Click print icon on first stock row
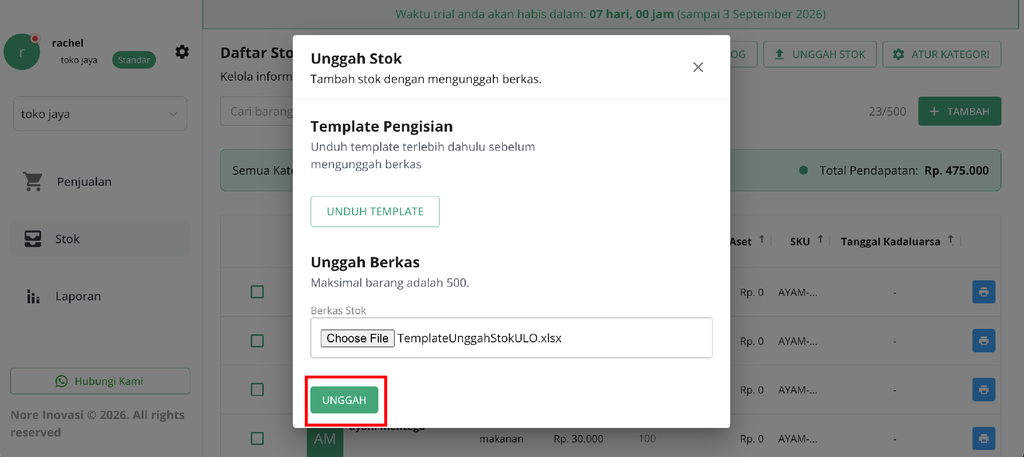This screenshot has height=457, width=1024. (984, 292)
